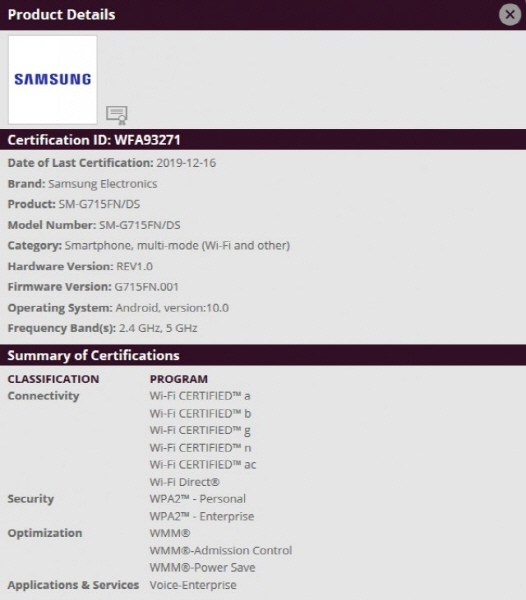526x600 pixels.
Task: Select Firmware Version G715FN.001
Action: (x=147, y=287)
